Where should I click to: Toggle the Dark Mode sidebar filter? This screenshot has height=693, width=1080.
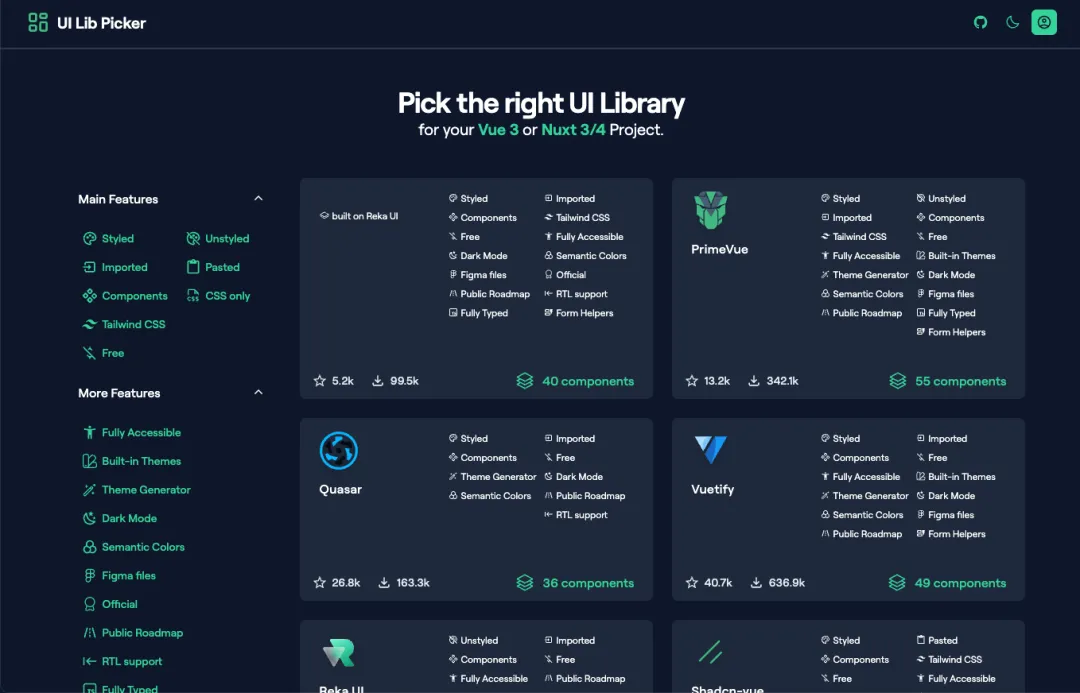point(120,519)
